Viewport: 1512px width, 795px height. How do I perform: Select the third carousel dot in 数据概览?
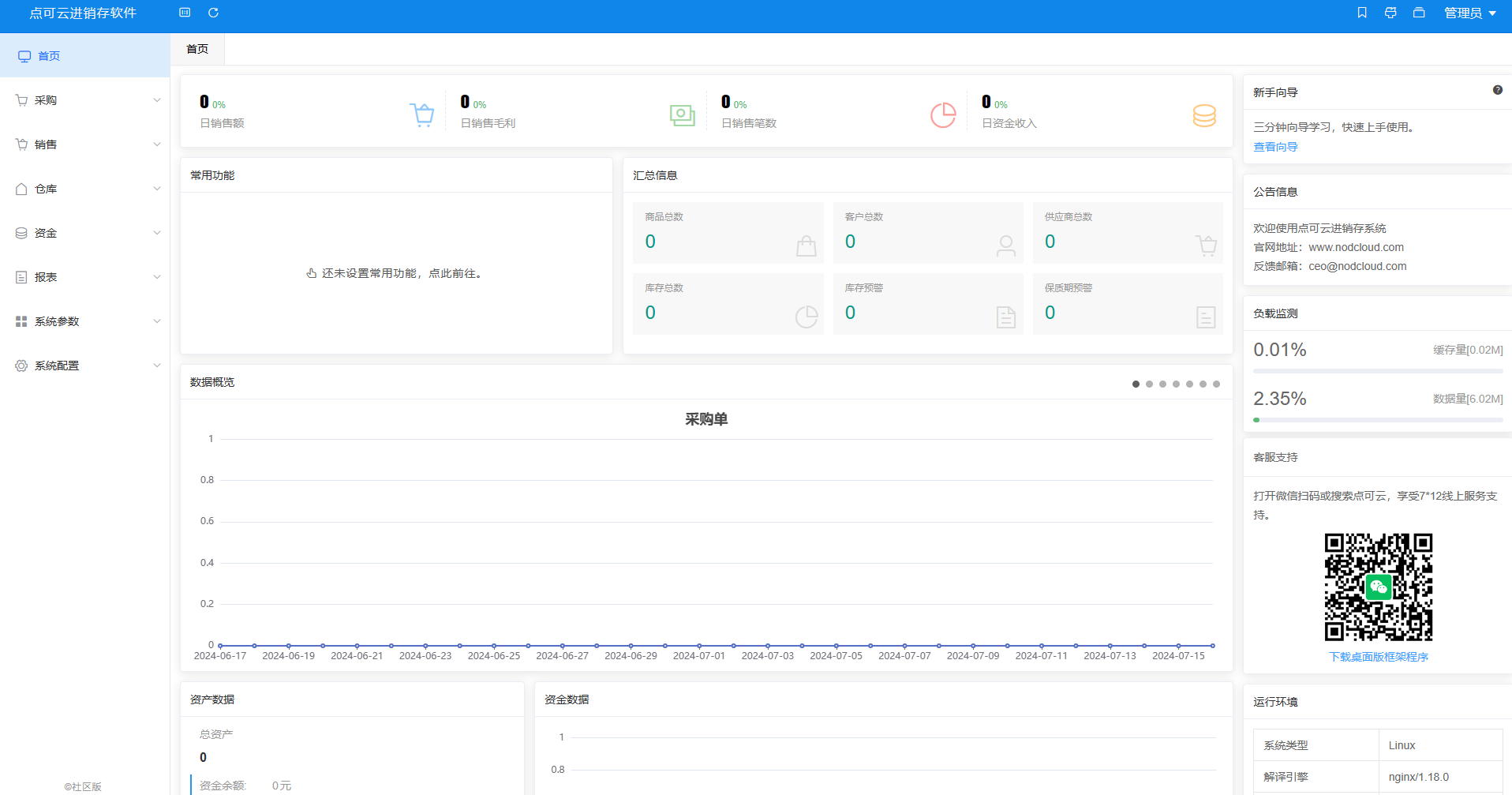click(x=1162, y=384)
